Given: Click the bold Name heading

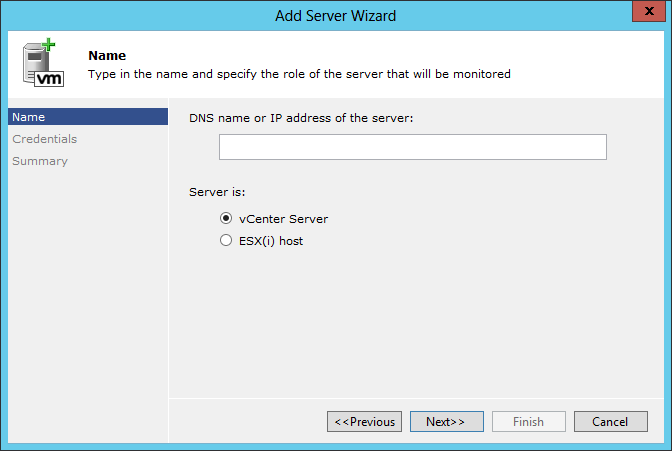Looking at the screenshot, I should pyautogui.click(x=107, y=56).
